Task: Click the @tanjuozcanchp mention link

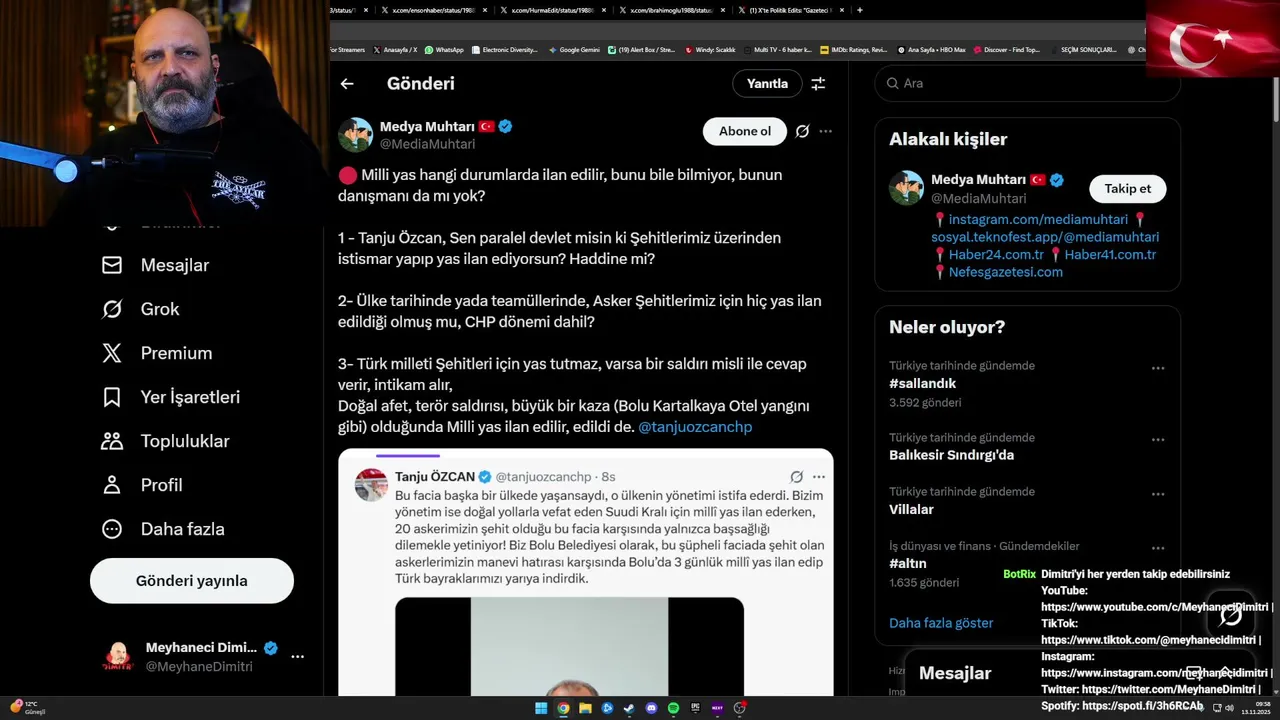Action: pos(695,427)
